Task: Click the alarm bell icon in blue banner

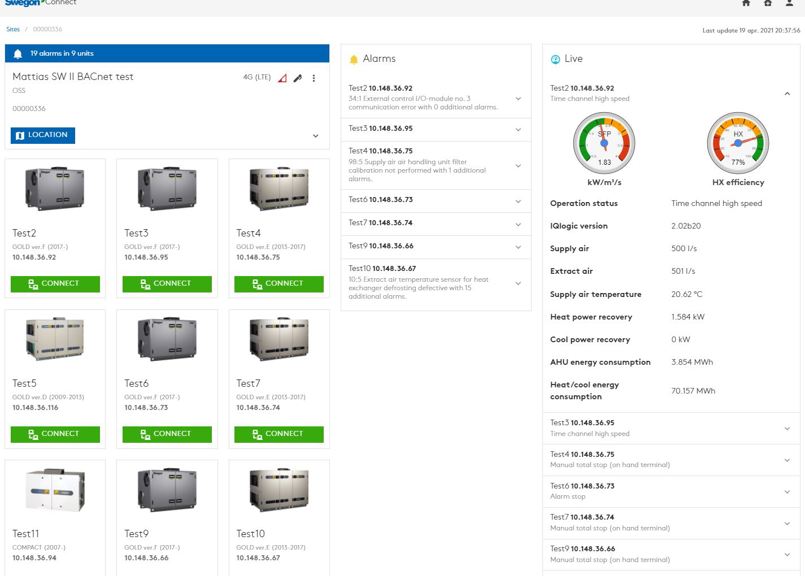Action: click(17, 53)
